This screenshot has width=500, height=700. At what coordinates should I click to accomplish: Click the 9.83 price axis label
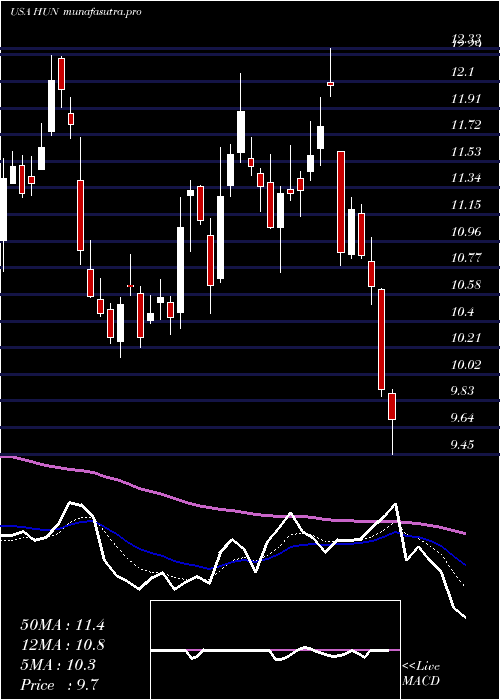(463, 391)
